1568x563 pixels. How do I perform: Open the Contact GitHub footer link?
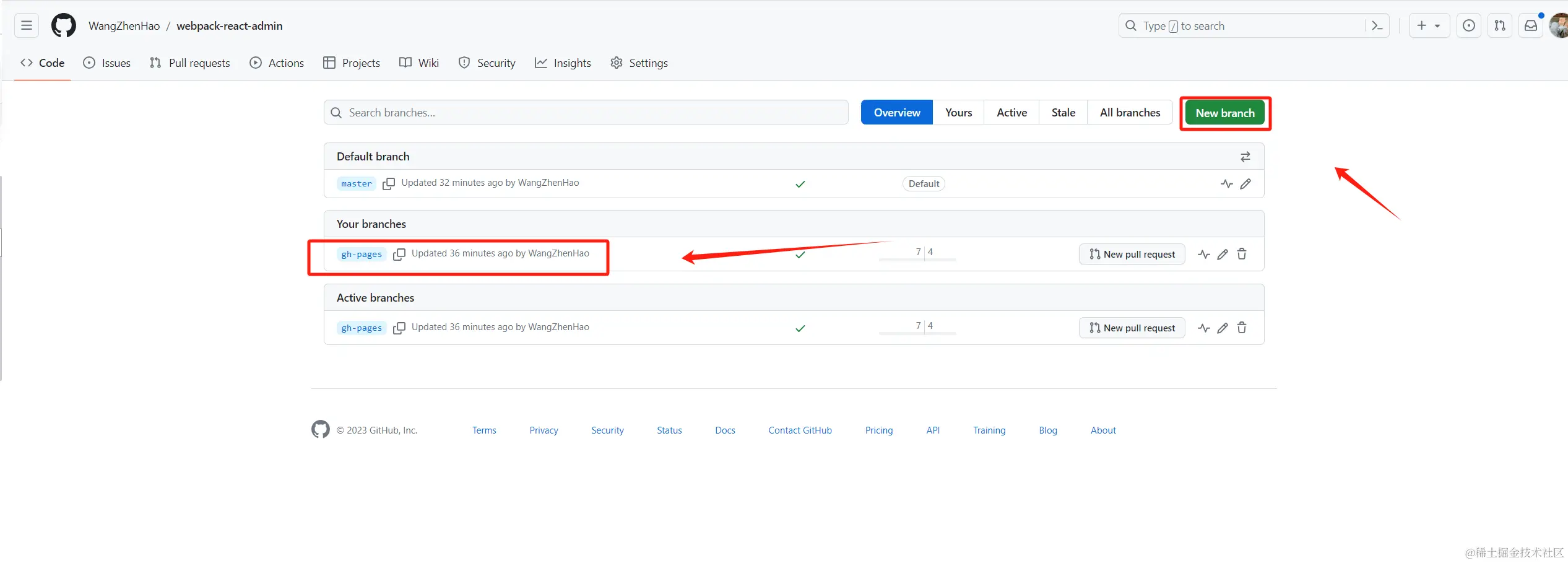click(x=800, y=430)
